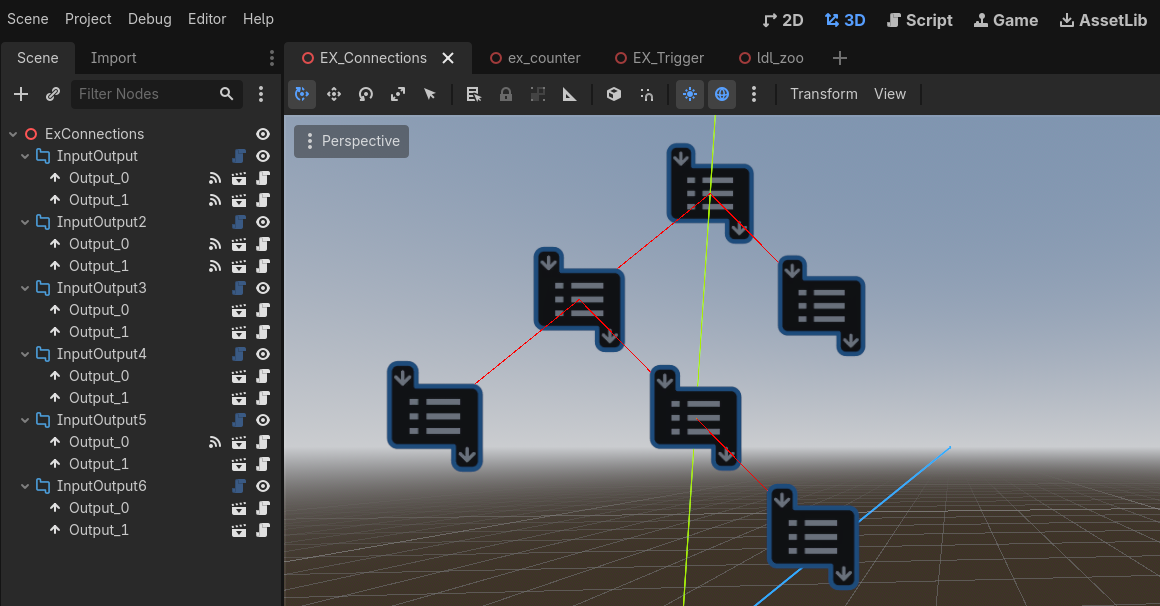The height and width of the screenshot is (606, 1160).
Task: Open the Project menu
Action: coord(88,19)
